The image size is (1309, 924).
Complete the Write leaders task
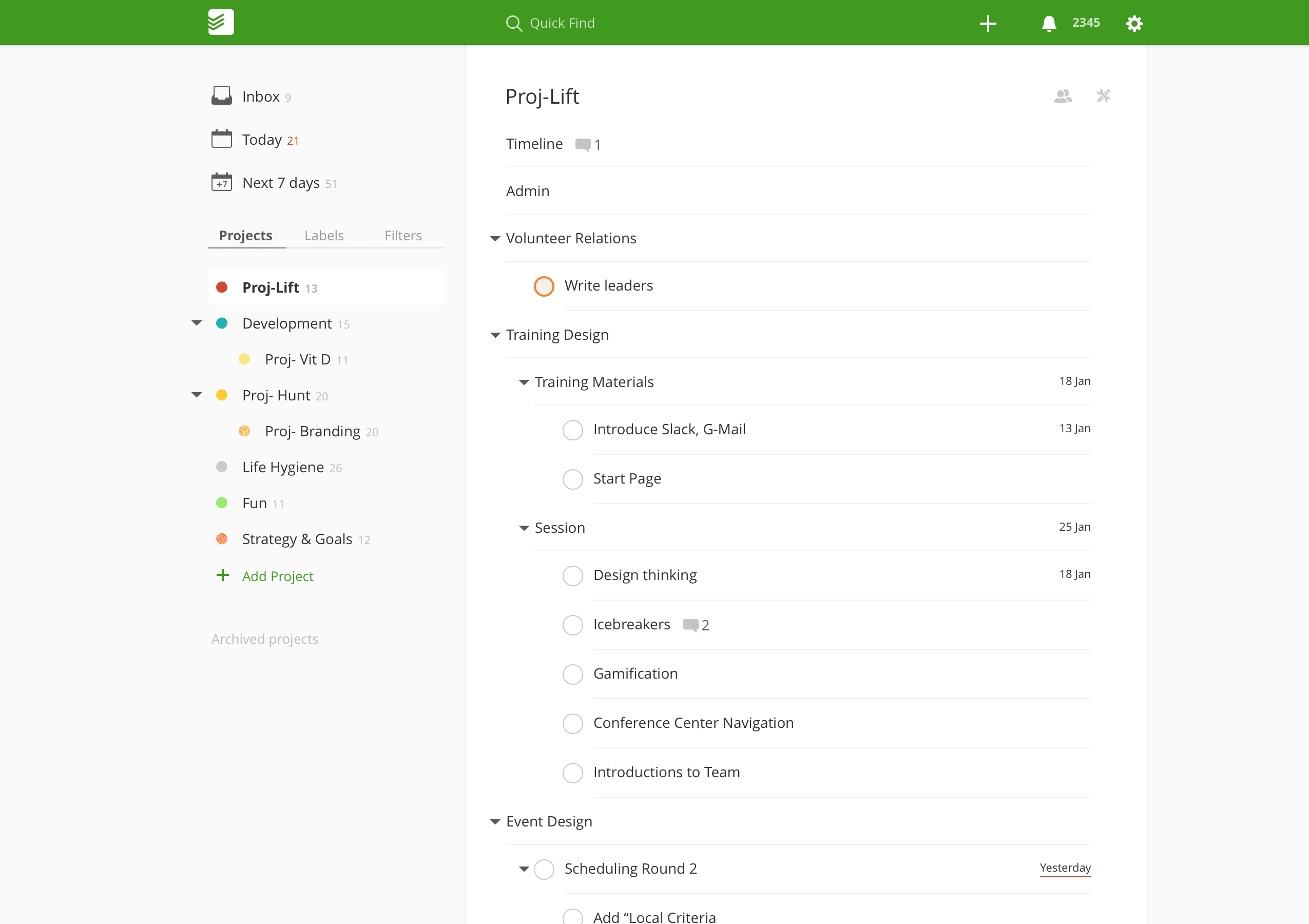(x=544, y=285)
